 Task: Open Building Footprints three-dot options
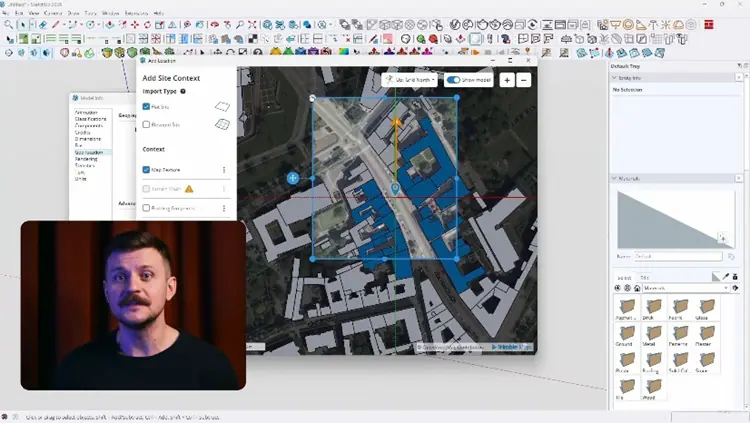tap(224, 208)
